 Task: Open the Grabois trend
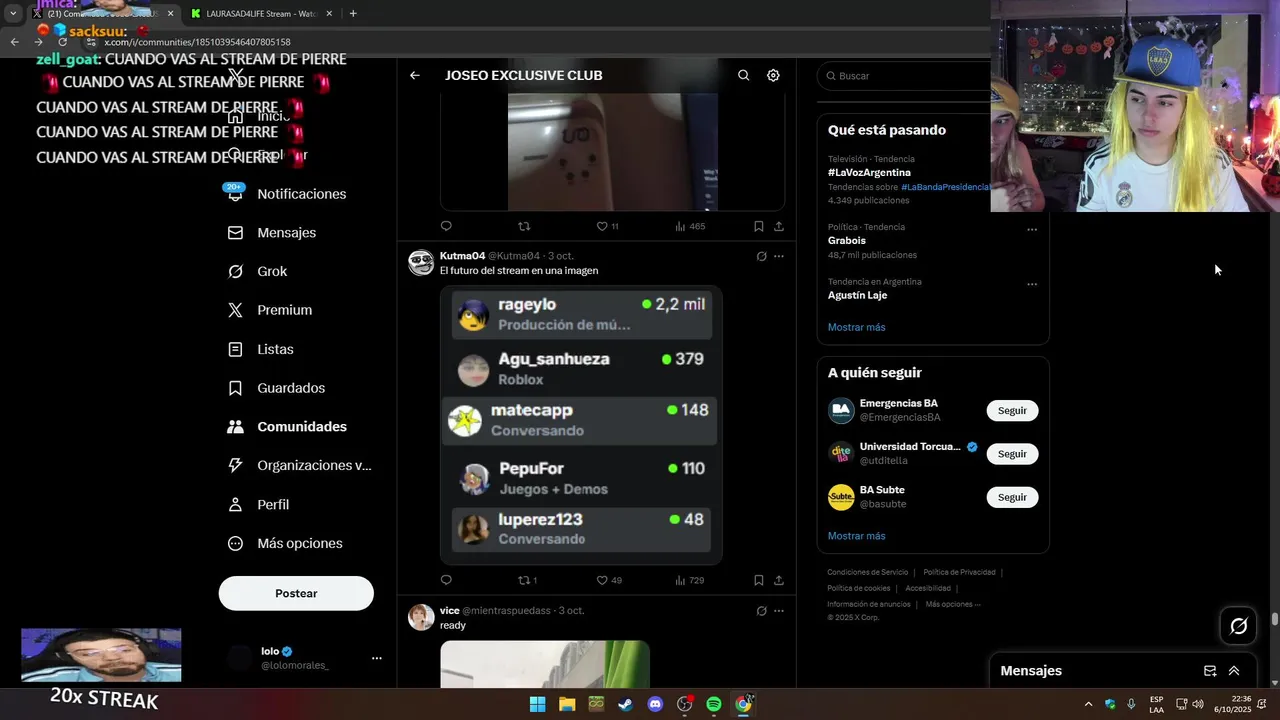click(x=847, y=240)
